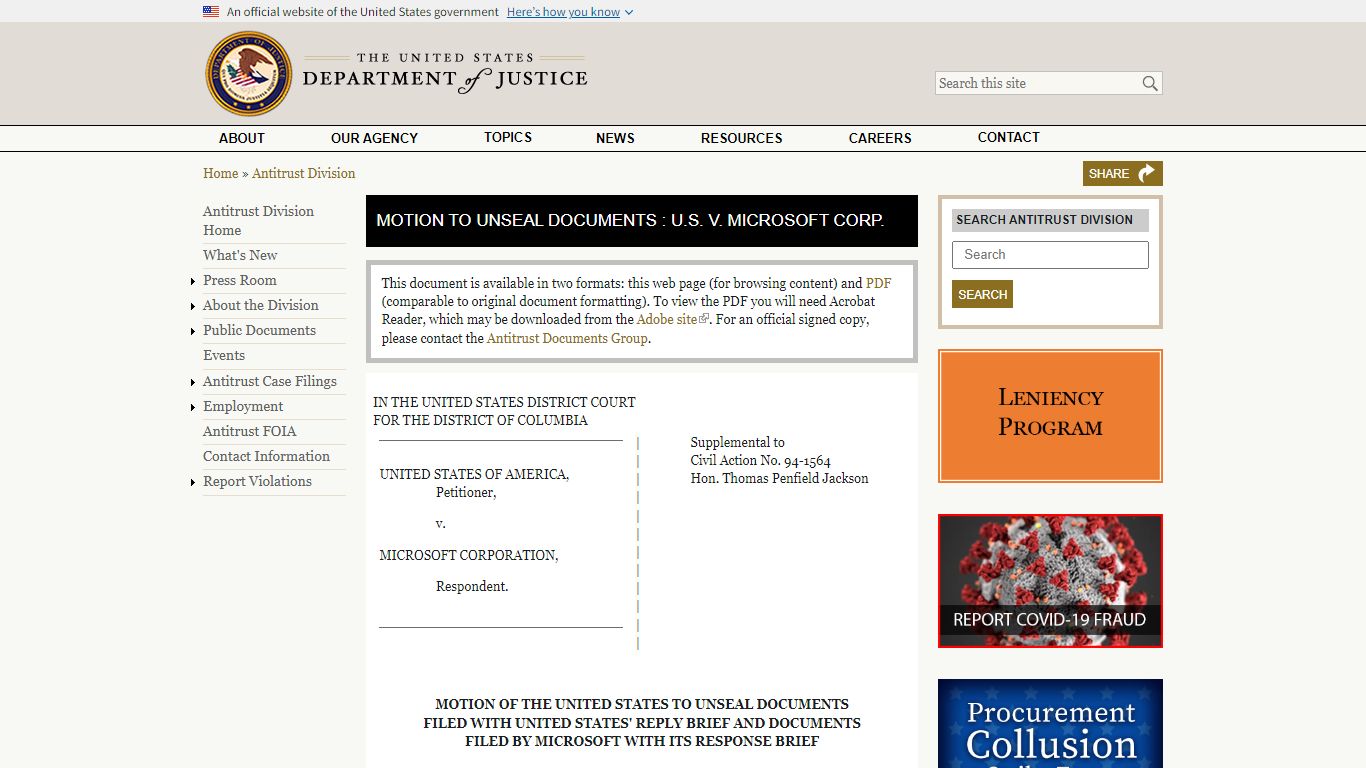Open the TOPICS menu
Viewport: 1366px width, 768px height.
point(508,137)
